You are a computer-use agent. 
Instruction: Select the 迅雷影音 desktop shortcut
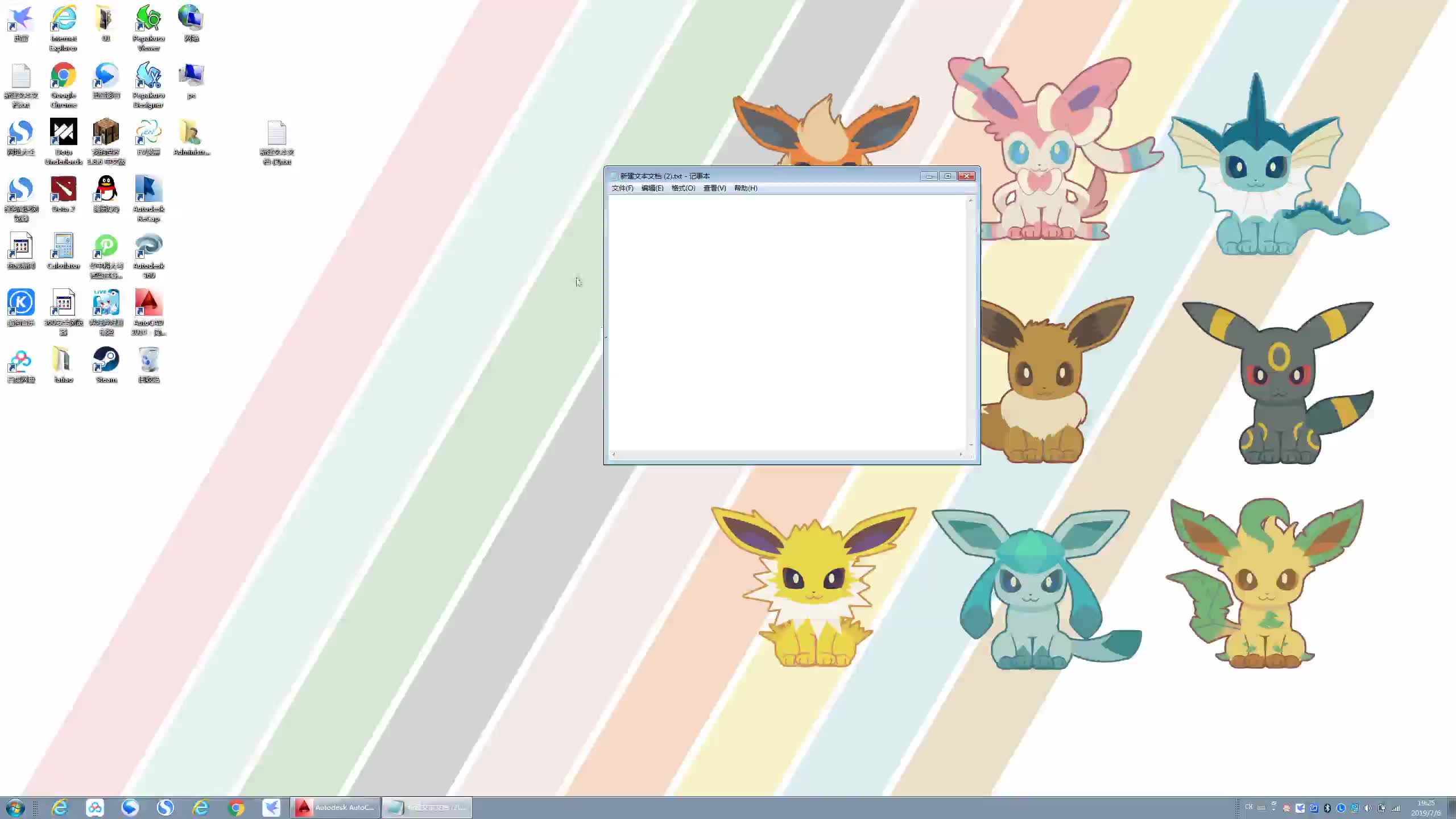[x=106, y=81]
